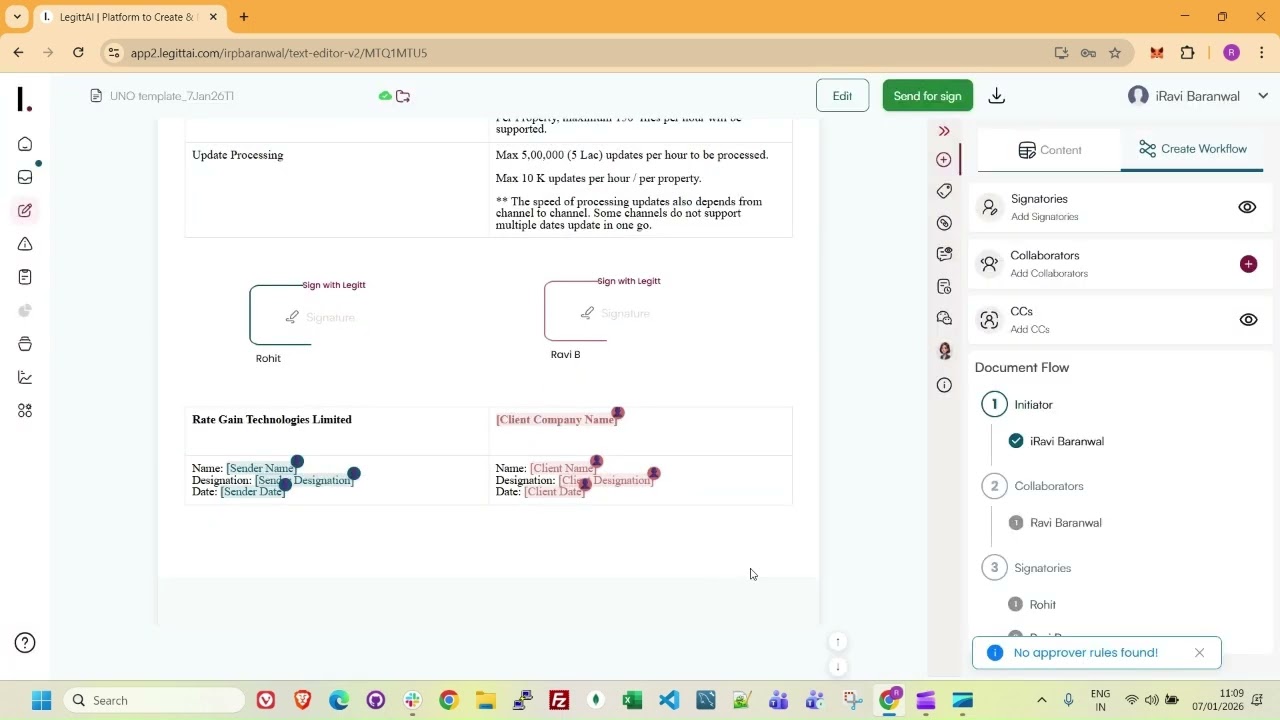This screenshot has width=1280, height=720.
Task: Expand the system tray hidden icons chevron
Action: 1041,701
